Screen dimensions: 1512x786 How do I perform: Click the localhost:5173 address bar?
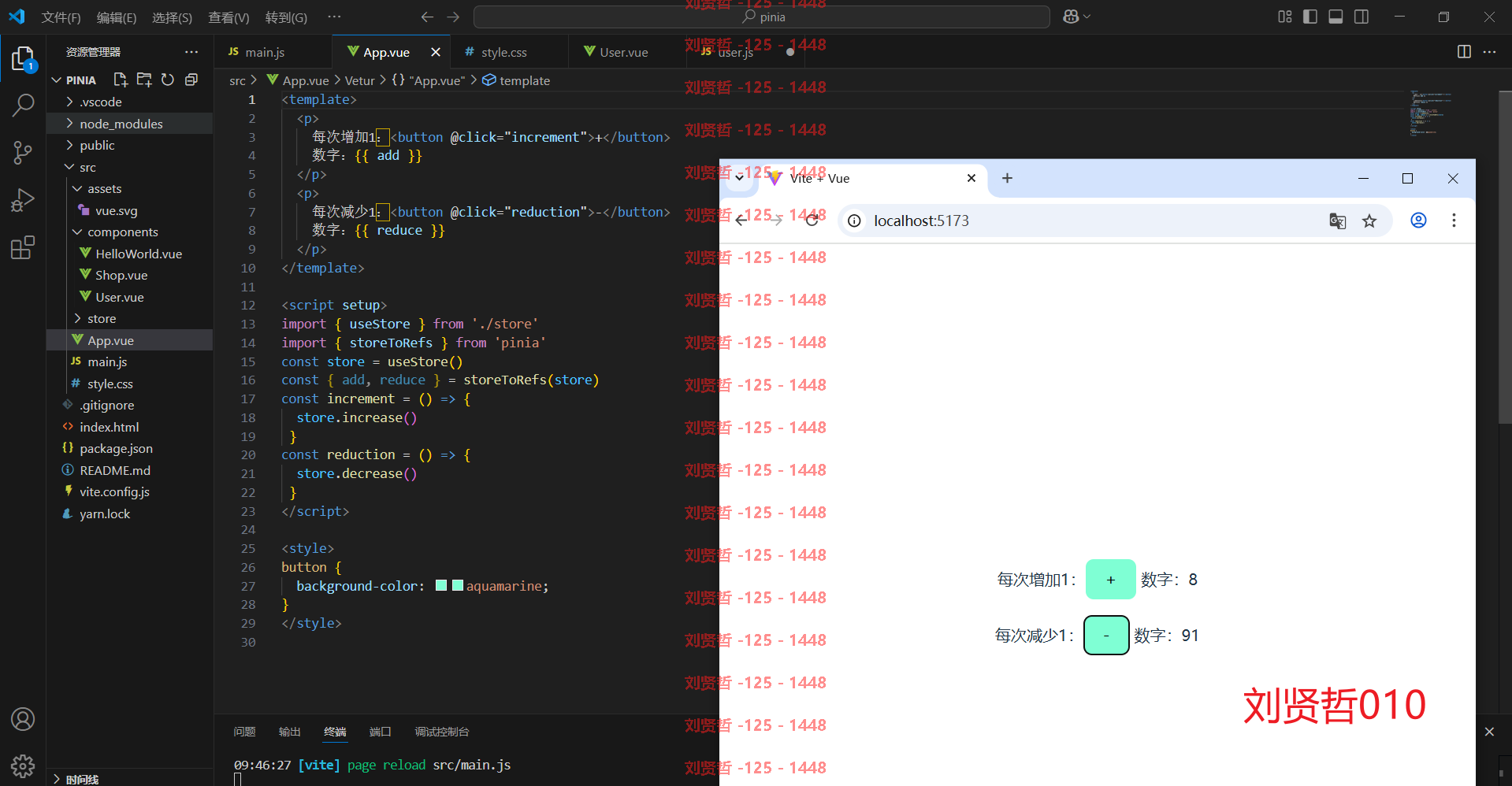[1114, 221]
